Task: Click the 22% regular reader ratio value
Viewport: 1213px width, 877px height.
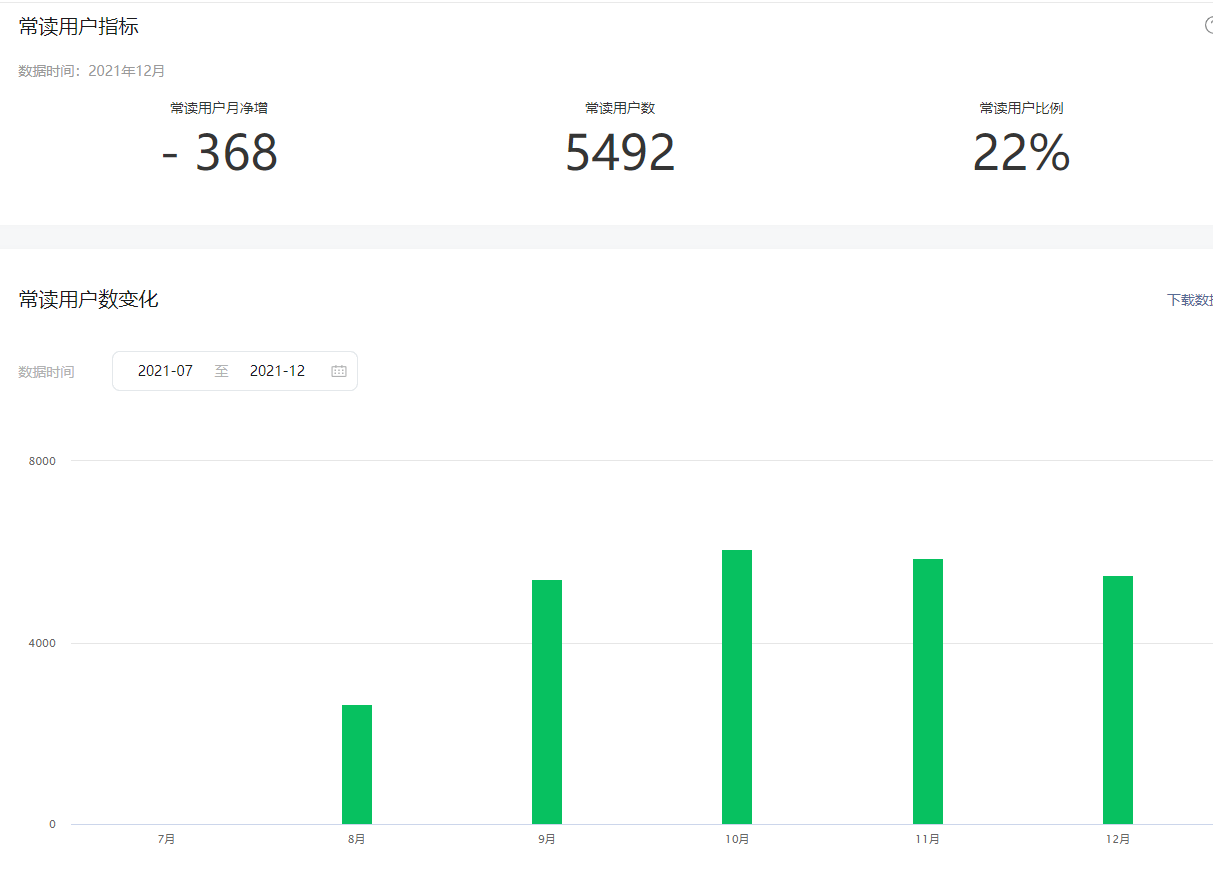Action: [x=1021, y=153]
